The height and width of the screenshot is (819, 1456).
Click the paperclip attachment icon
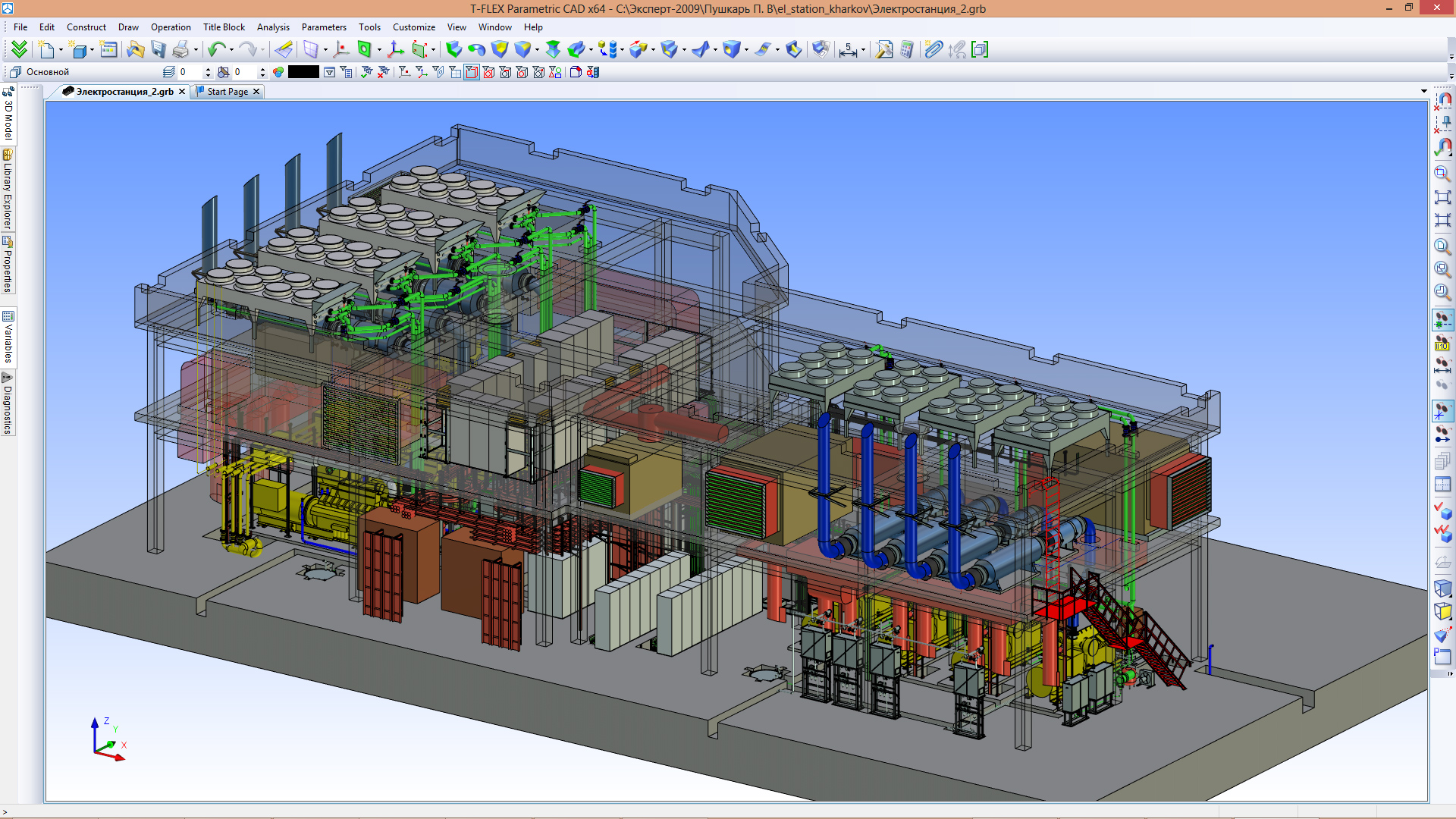click(934, 50)
